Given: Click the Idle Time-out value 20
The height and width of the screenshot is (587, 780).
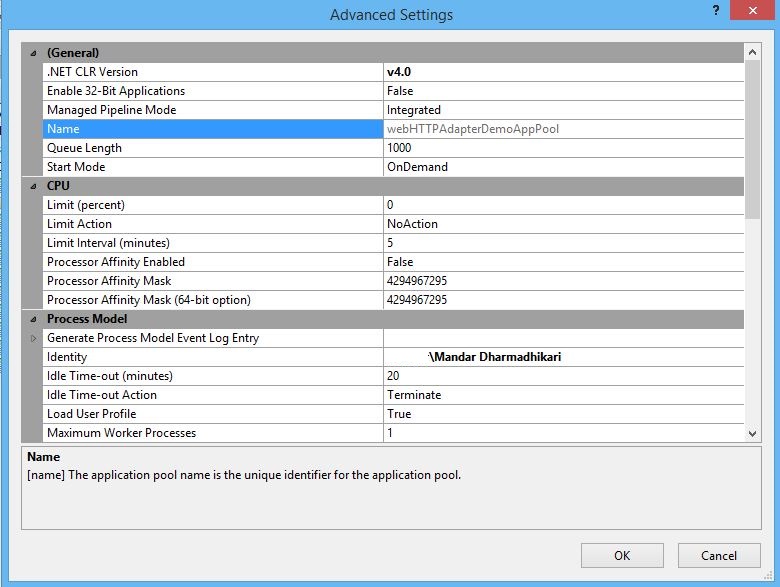Looking at the screenshot, I should click(564, 376).
